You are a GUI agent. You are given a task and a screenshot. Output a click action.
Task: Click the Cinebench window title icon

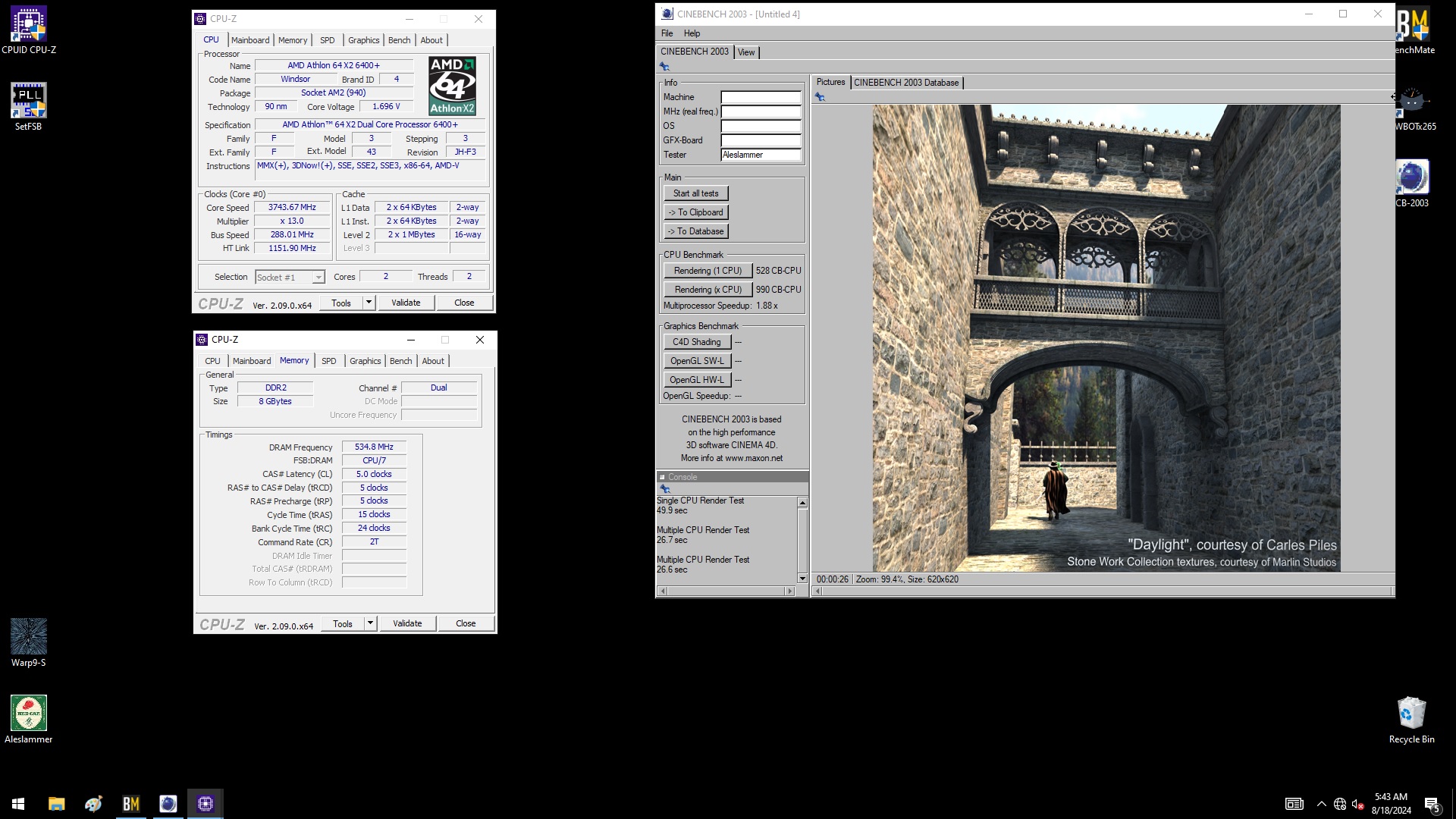[667, 14]
